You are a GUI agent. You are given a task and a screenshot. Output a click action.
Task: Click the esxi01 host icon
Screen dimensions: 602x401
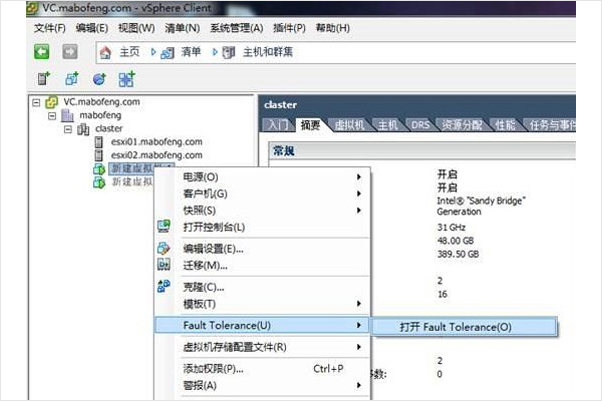(x=99, y=142)
